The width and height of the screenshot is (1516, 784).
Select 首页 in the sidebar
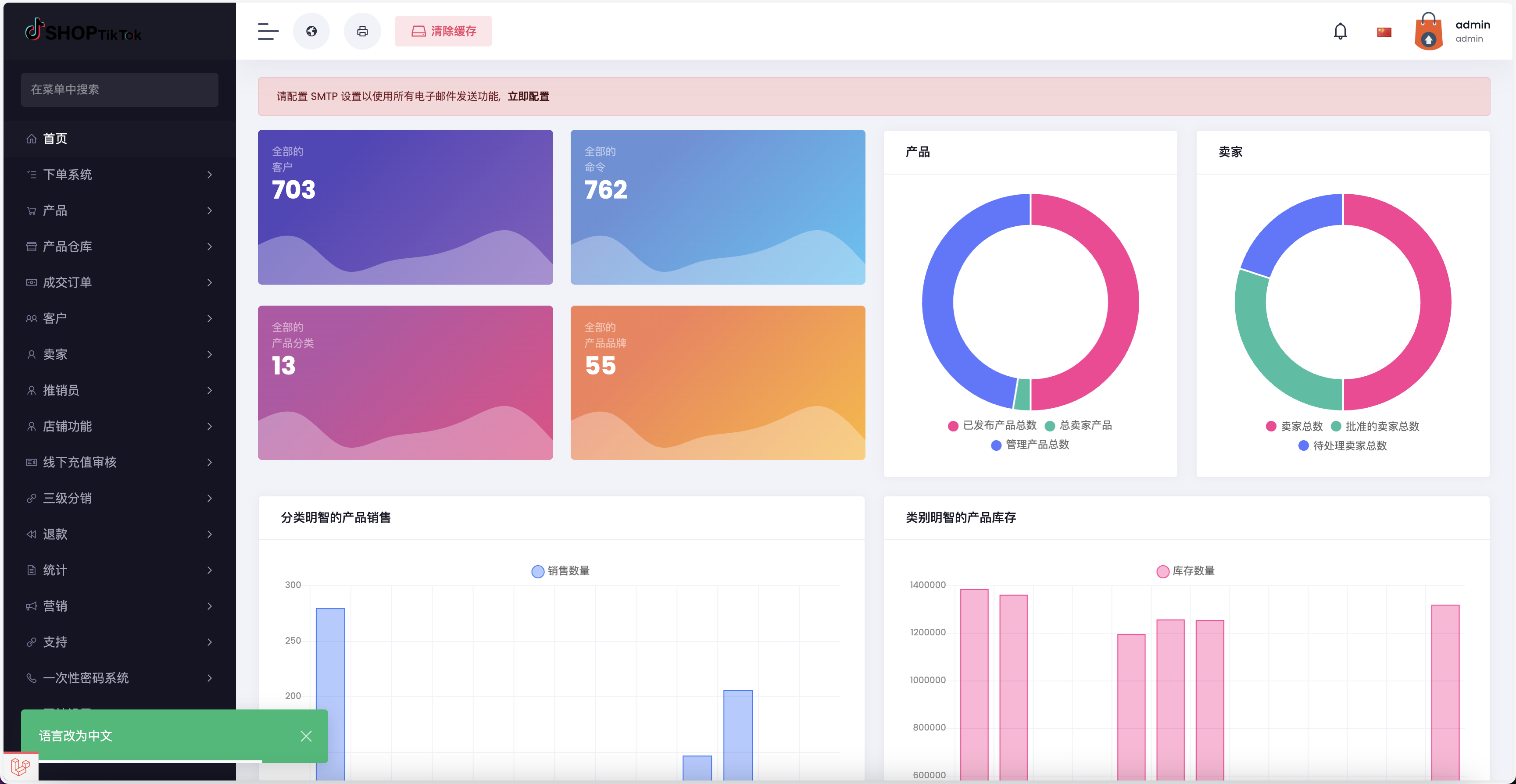click(55, 139)
